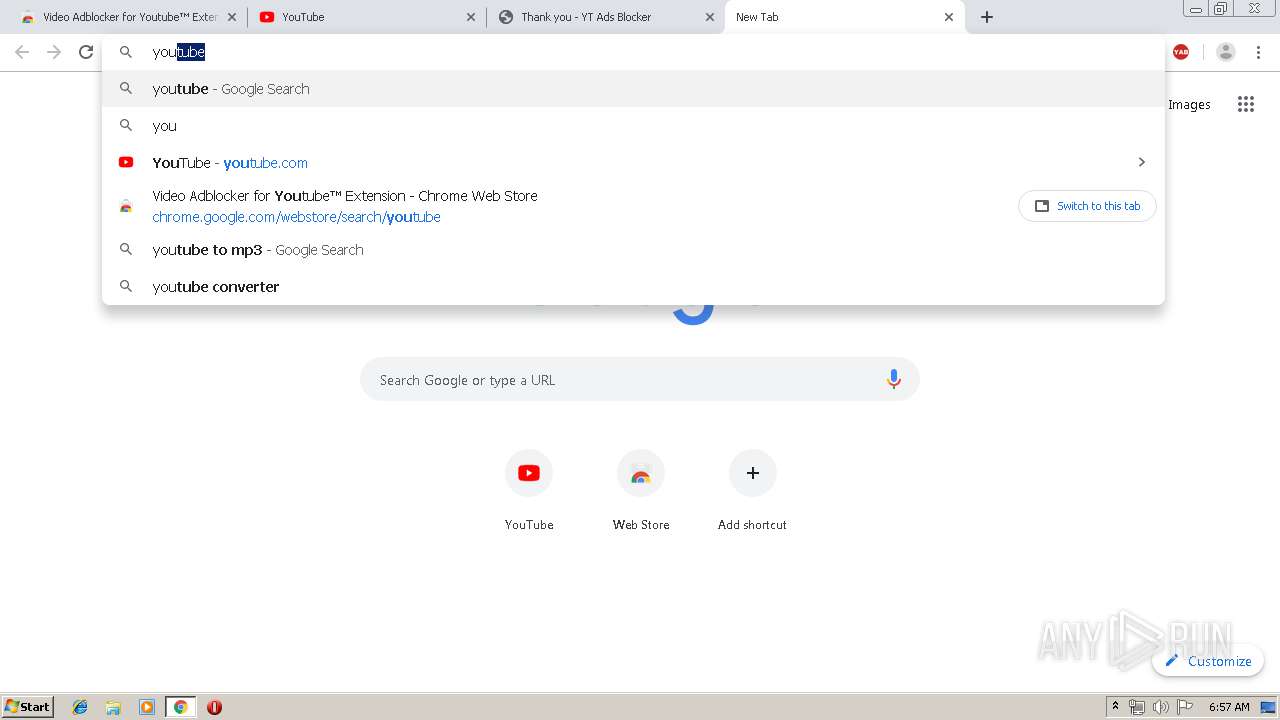Go back using the back arrow
The height and width of the screenshot is (720, 1280).
coord(22,52)
